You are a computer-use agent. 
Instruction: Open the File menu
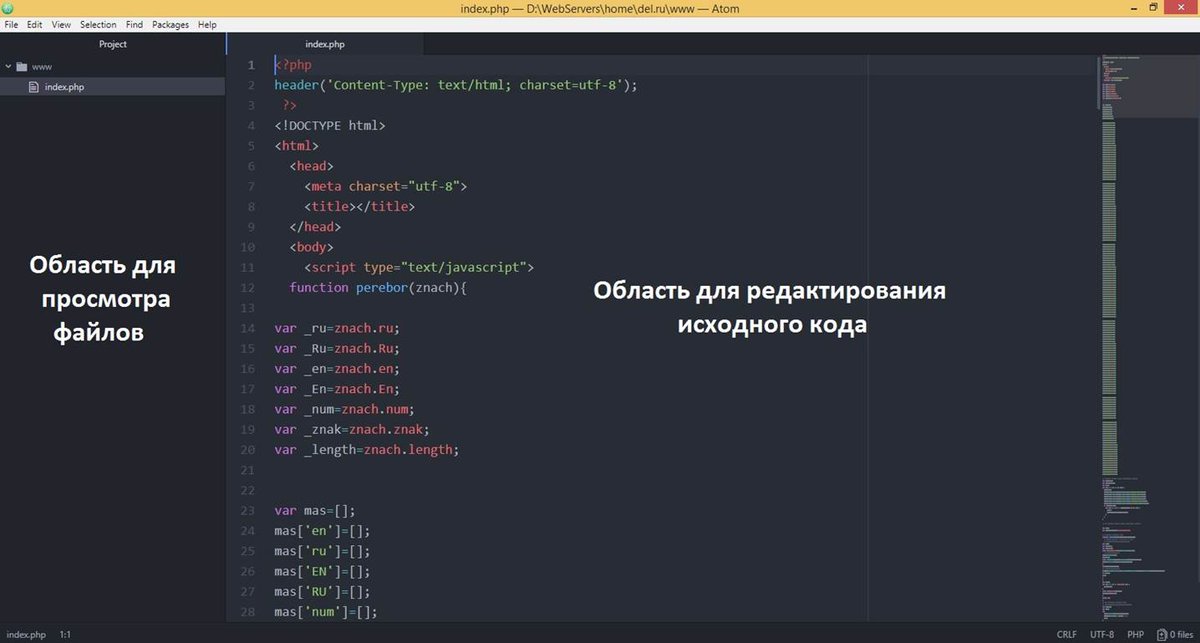[11, 24]
